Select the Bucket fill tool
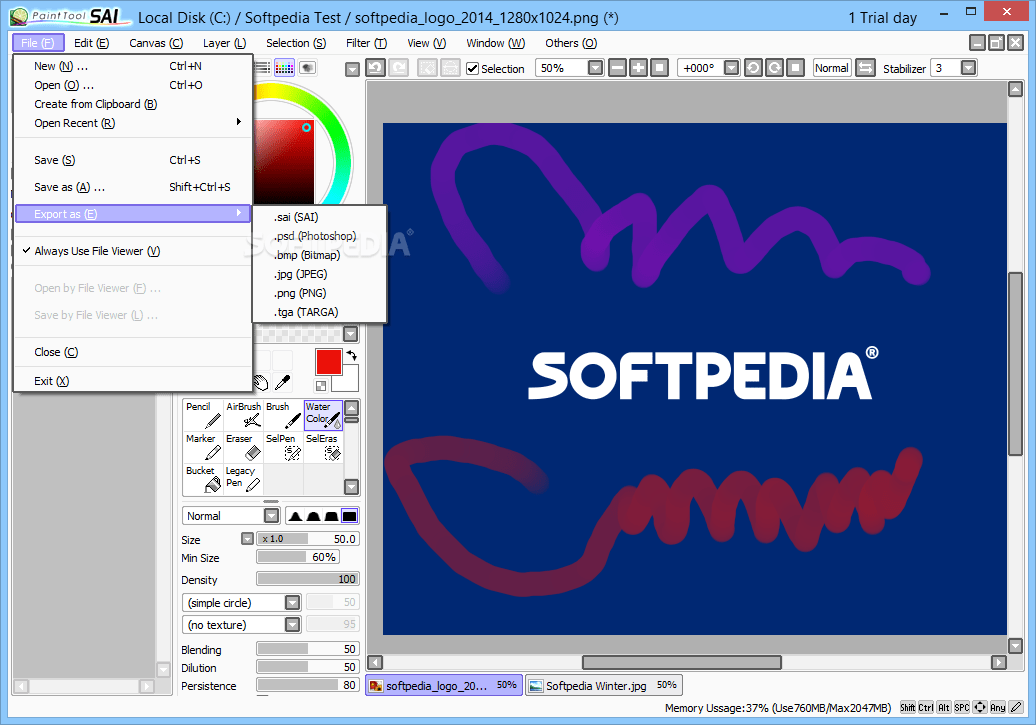 [x=204, y=479]
